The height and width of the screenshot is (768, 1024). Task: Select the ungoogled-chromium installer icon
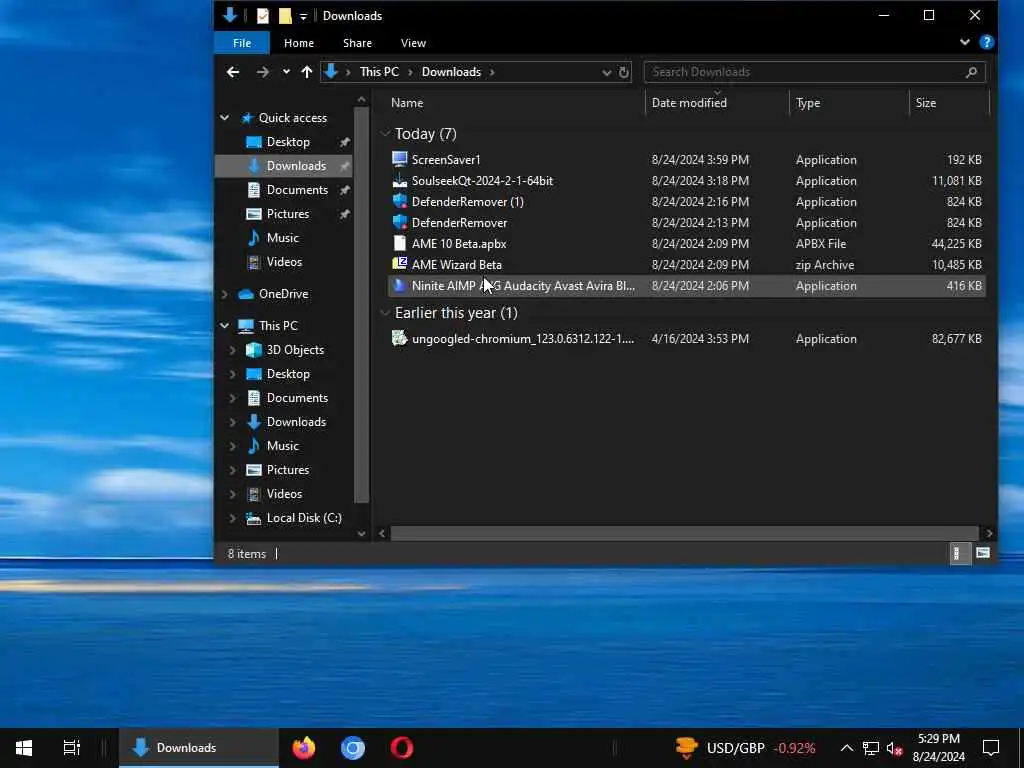[x=400, y=338]
